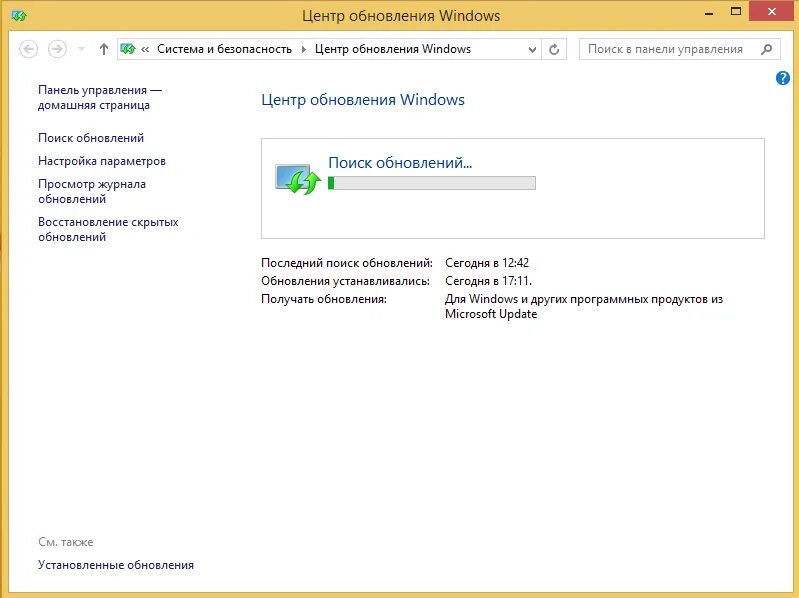Open the address bar history dropdown
Screen dimensions: 799x598
(x=532, y=49)
